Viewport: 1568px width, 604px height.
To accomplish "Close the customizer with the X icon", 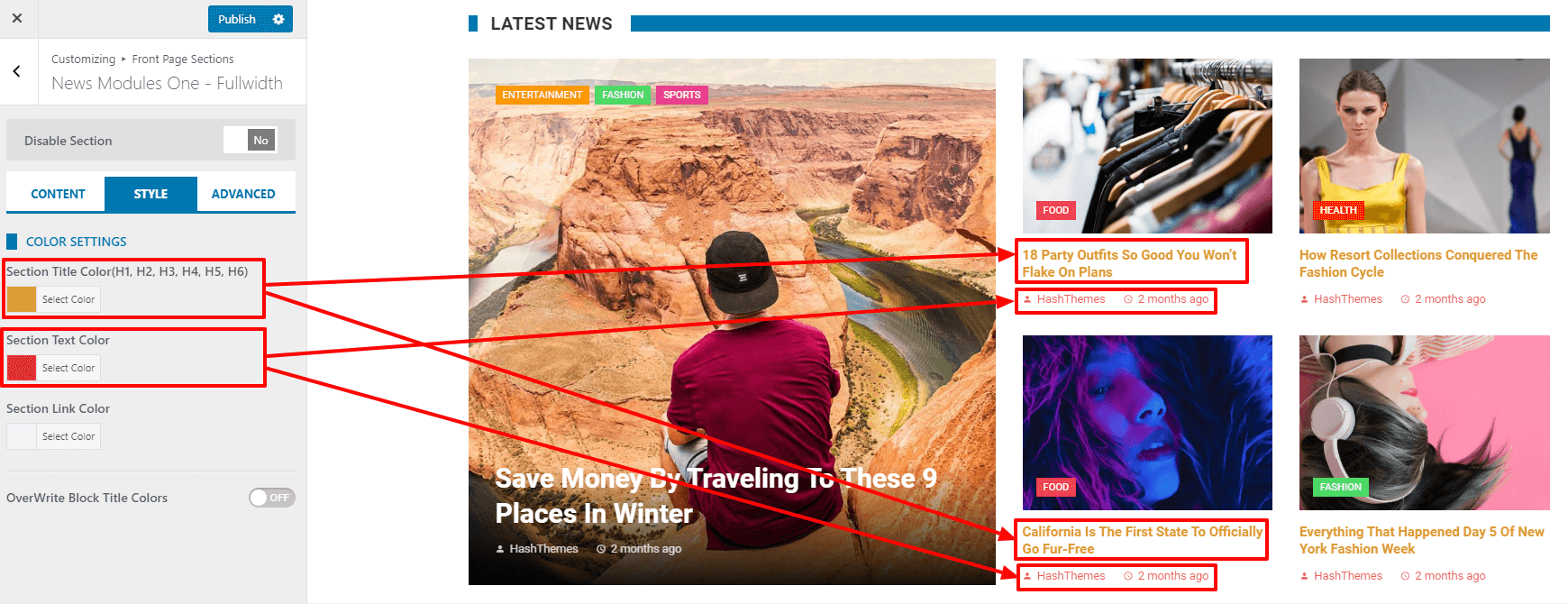I will click(x=17, y=18).
